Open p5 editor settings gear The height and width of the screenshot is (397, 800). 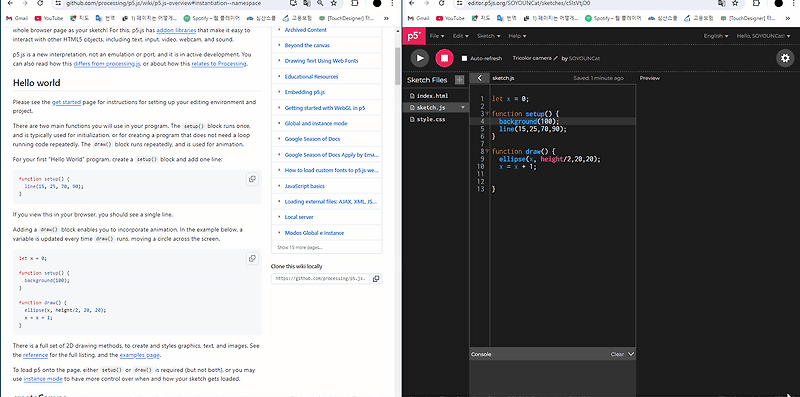[x=785, y=58]
